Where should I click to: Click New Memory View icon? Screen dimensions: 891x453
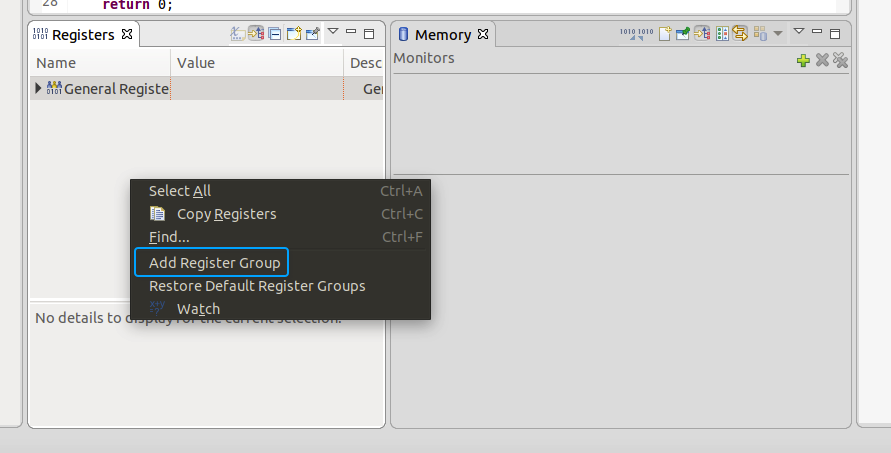click(665, 34)
